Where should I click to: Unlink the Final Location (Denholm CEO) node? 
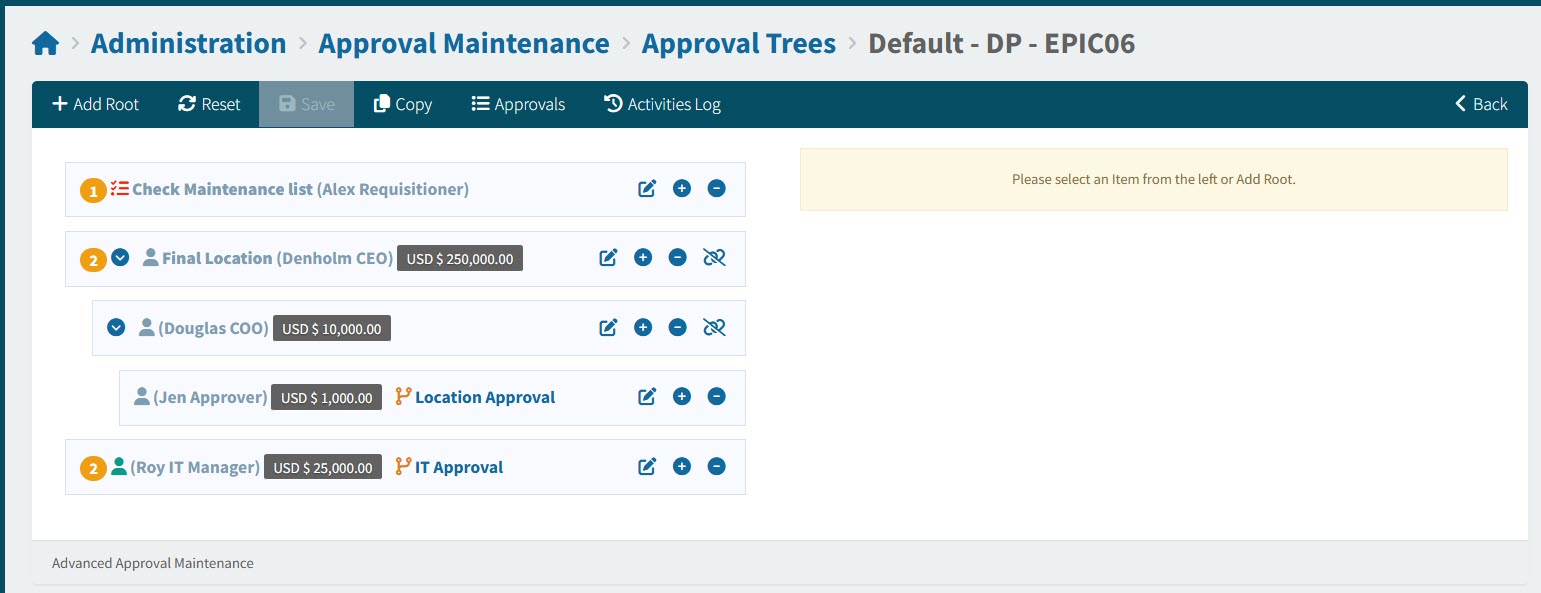(x=714, y=257)
